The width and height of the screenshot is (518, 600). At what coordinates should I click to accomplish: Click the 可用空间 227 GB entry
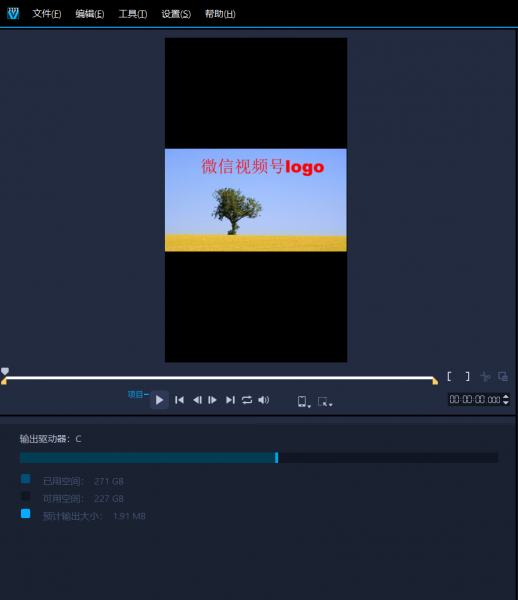(x=83, y=499)
